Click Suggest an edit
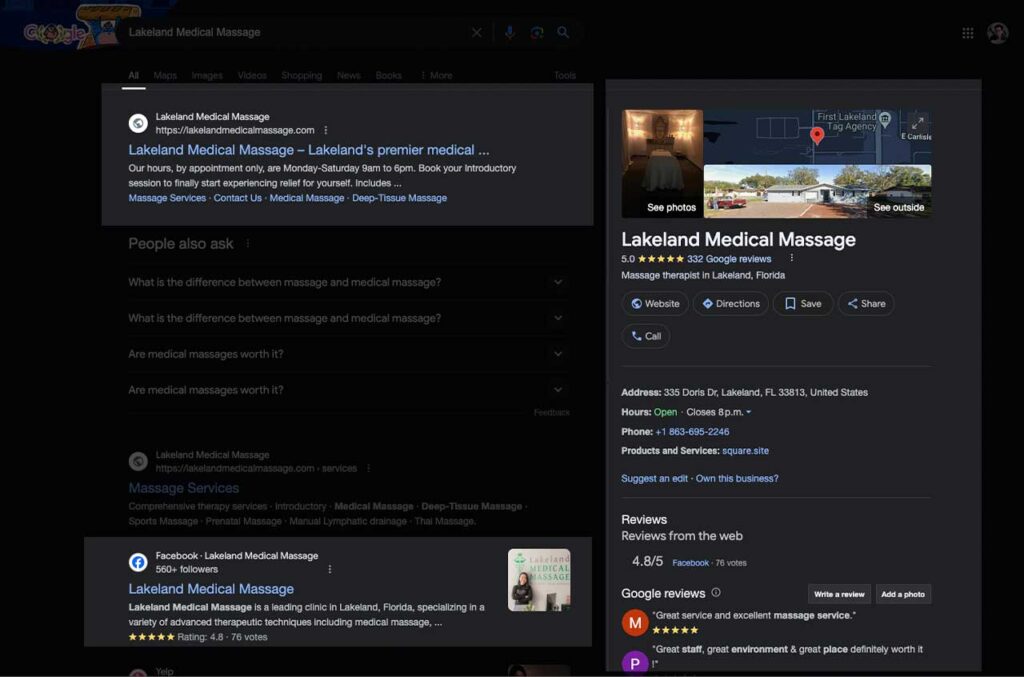This screenshot has width=1024, height=677. pos(654,479)
